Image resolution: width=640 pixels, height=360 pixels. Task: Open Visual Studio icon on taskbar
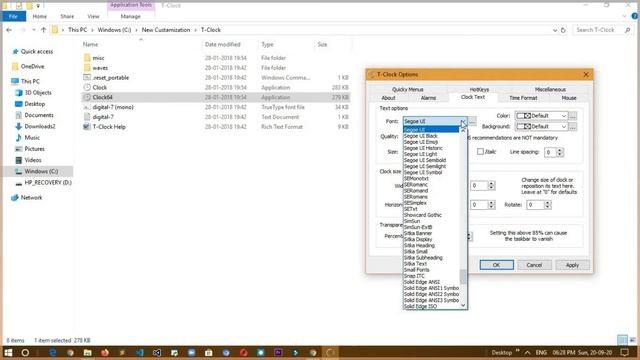(157, 352)
